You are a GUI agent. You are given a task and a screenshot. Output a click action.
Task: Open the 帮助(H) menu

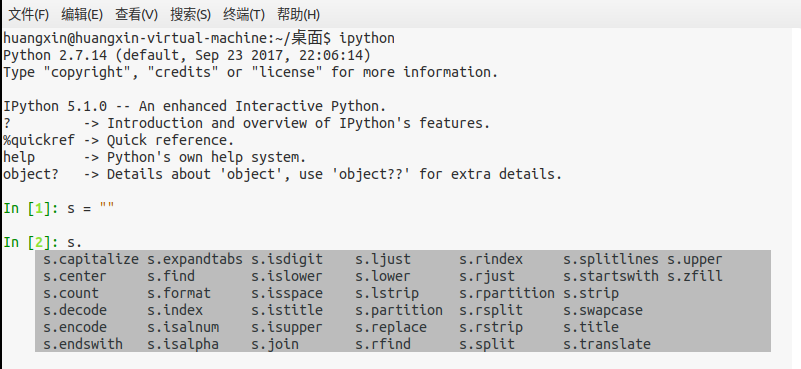pyautogui.click(x=298, y=15)
